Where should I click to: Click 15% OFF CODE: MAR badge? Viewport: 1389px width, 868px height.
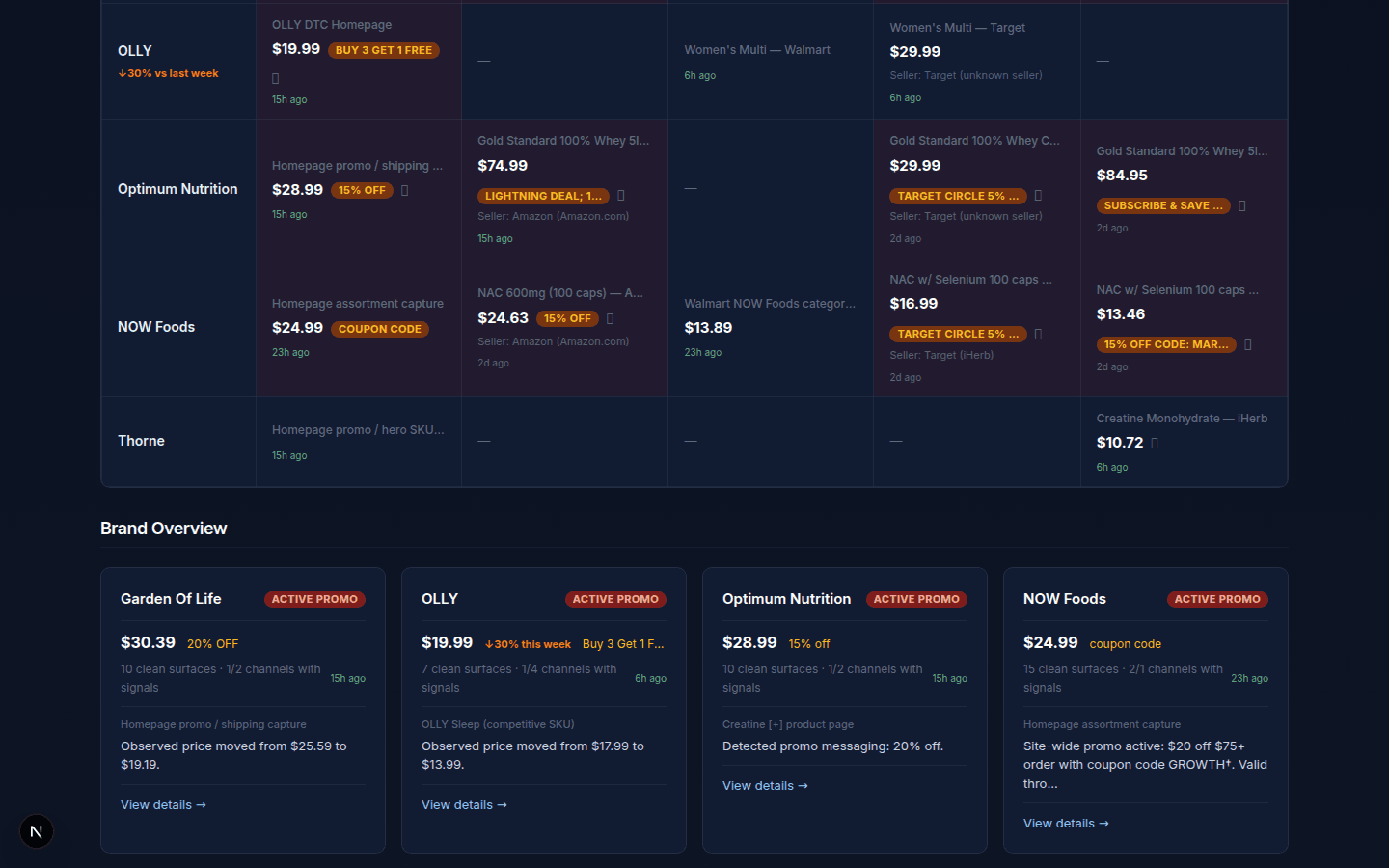(x=1166, y=344)
